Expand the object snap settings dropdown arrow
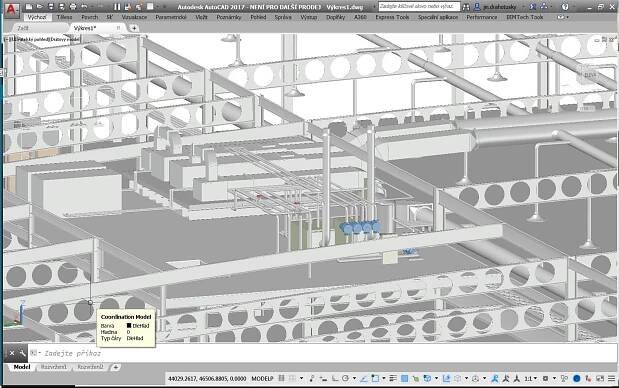This screenshot has height=388, width=619. pyautogui.click(x=383, y=379)
